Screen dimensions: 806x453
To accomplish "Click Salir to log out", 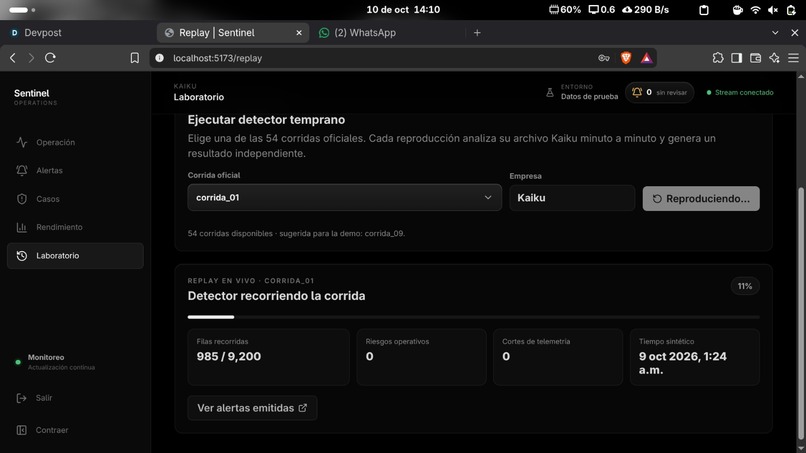I will click(44, 398).
